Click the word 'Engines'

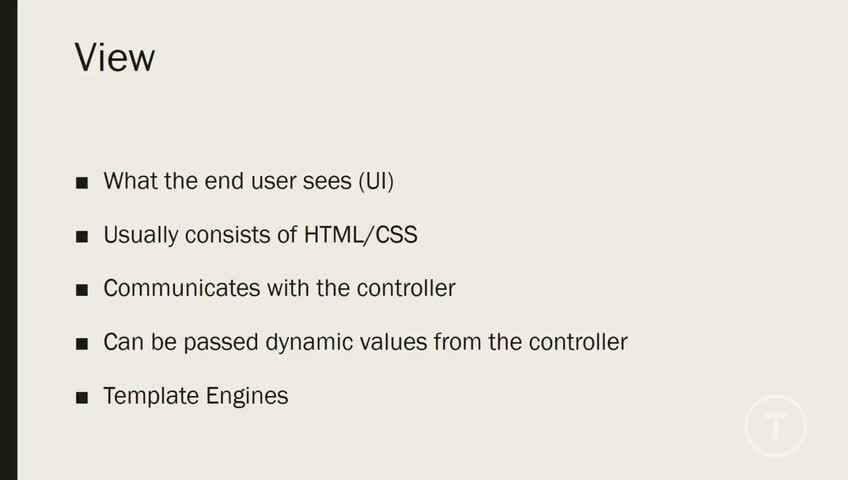click(247, 396)
